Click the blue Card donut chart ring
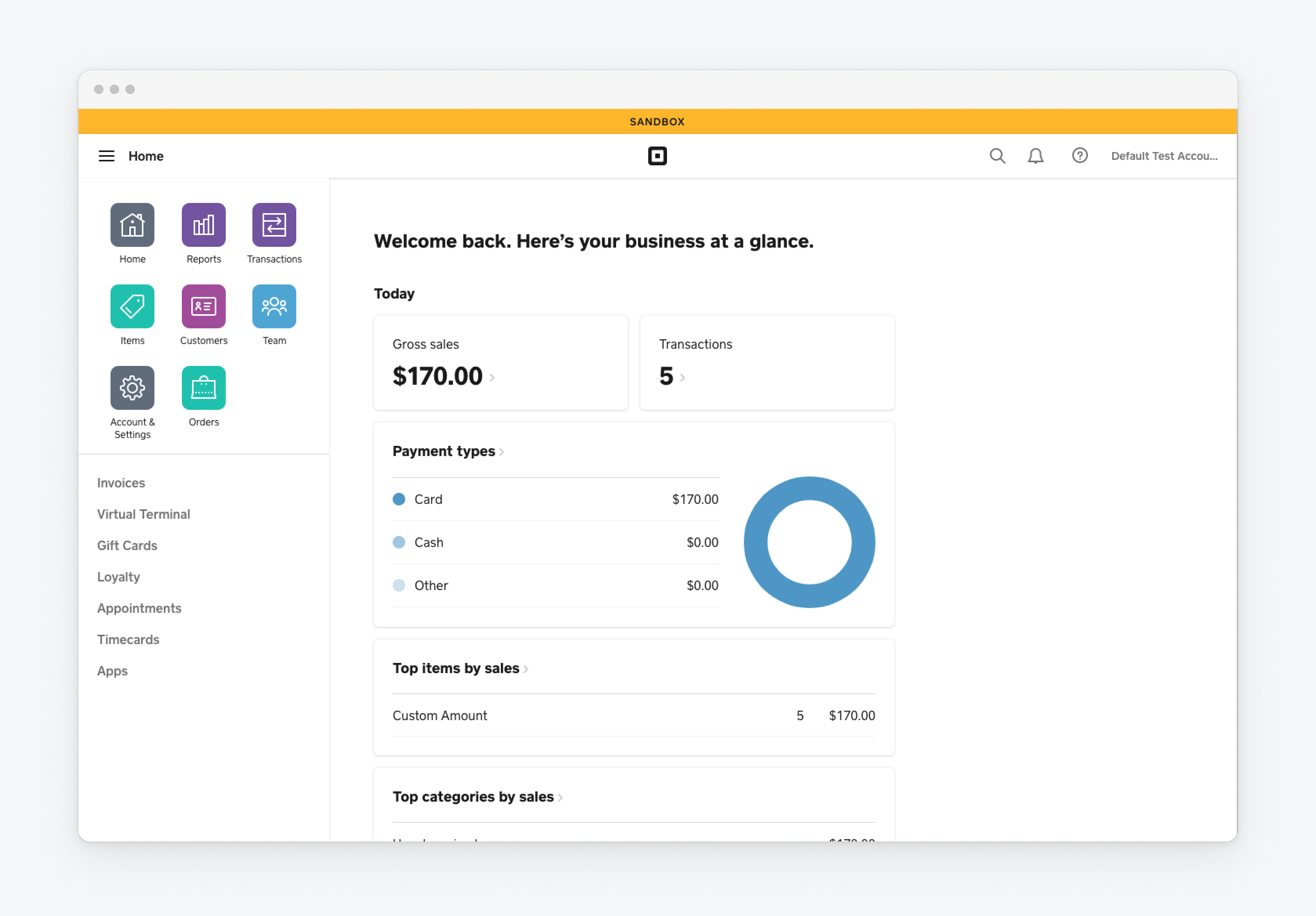 pyautogui.click(x=756, y=542)
